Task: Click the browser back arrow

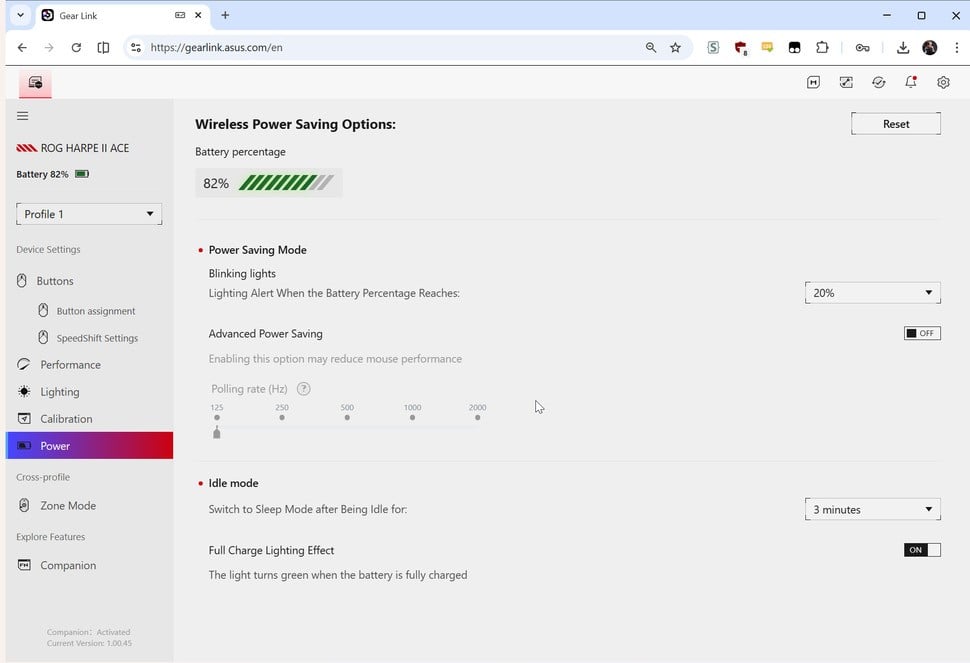Action: click(x=22, y=48)
